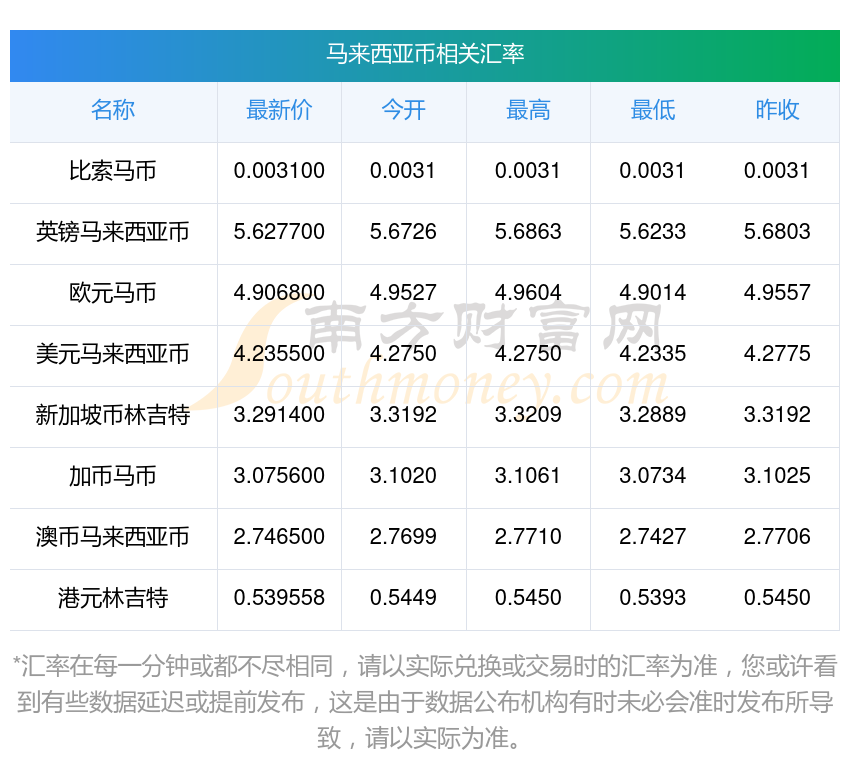Image resolution: width=850 pixels, height=769 pixels.
Task: Click the 新加坡币 lowest value 3.2889
Action: (x=653, y=415)
